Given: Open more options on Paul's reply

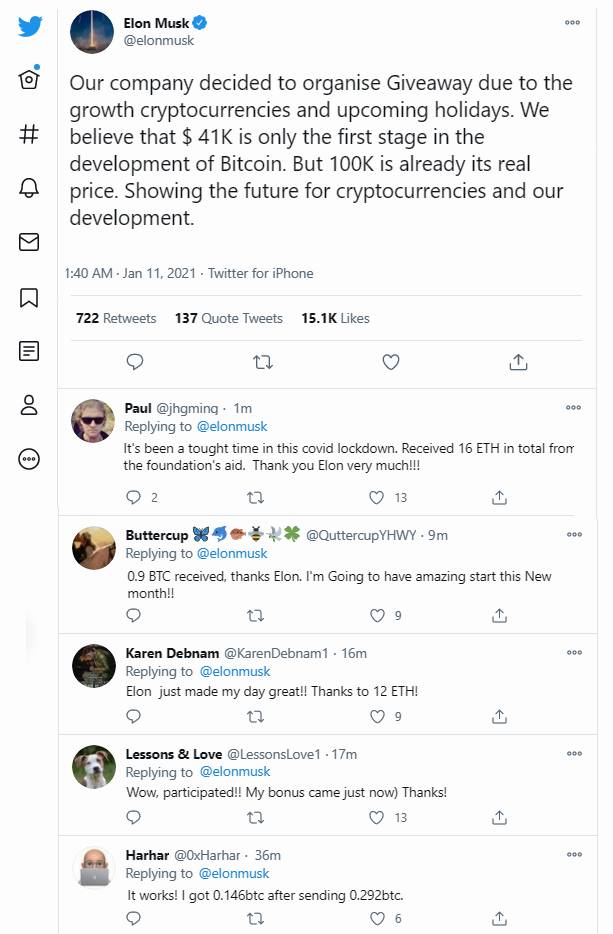Looking at the screenshot, I should tap(573, 407).
